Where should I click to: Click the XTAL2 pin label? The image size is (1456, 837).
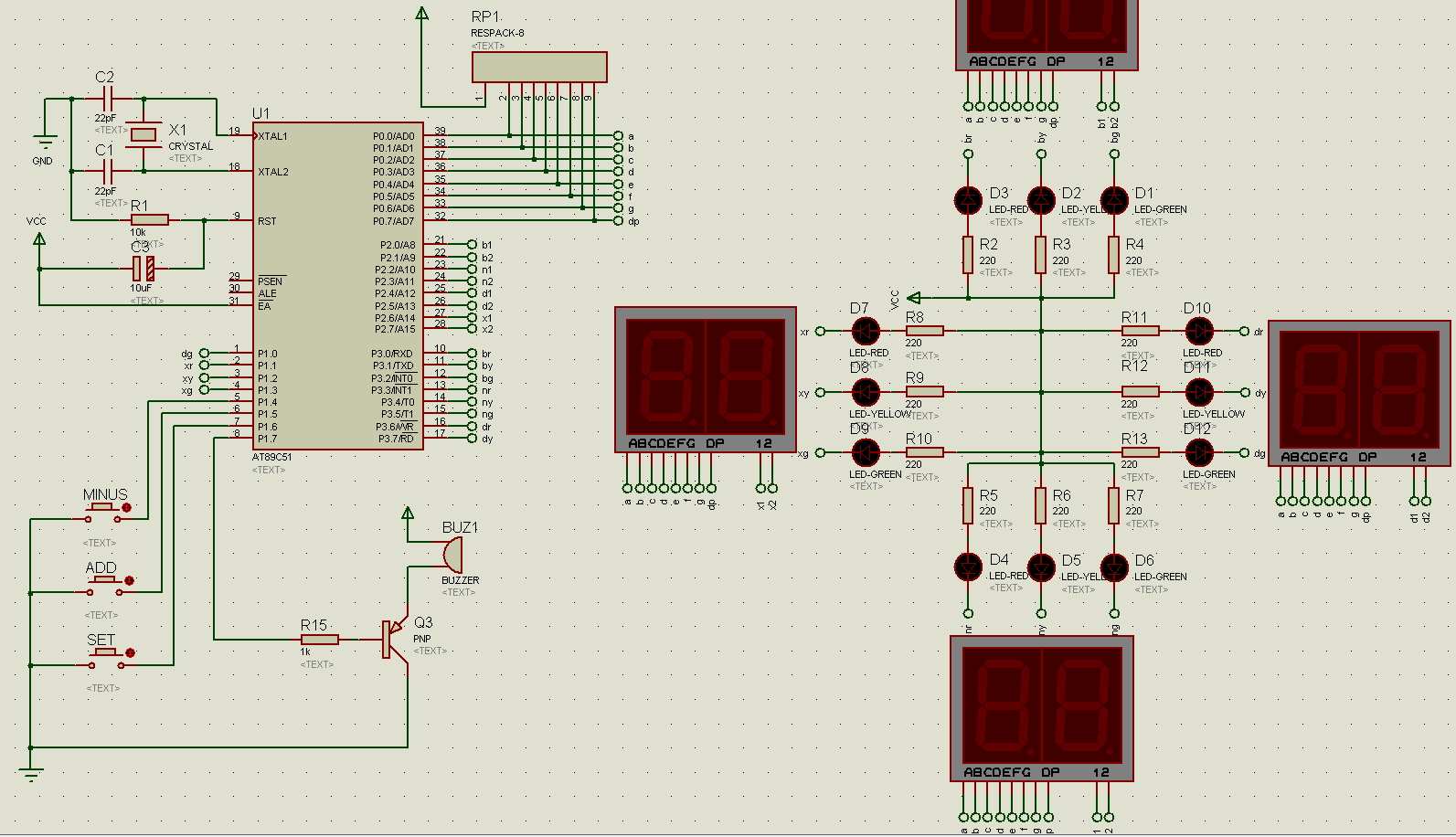[x=273, y=172]
